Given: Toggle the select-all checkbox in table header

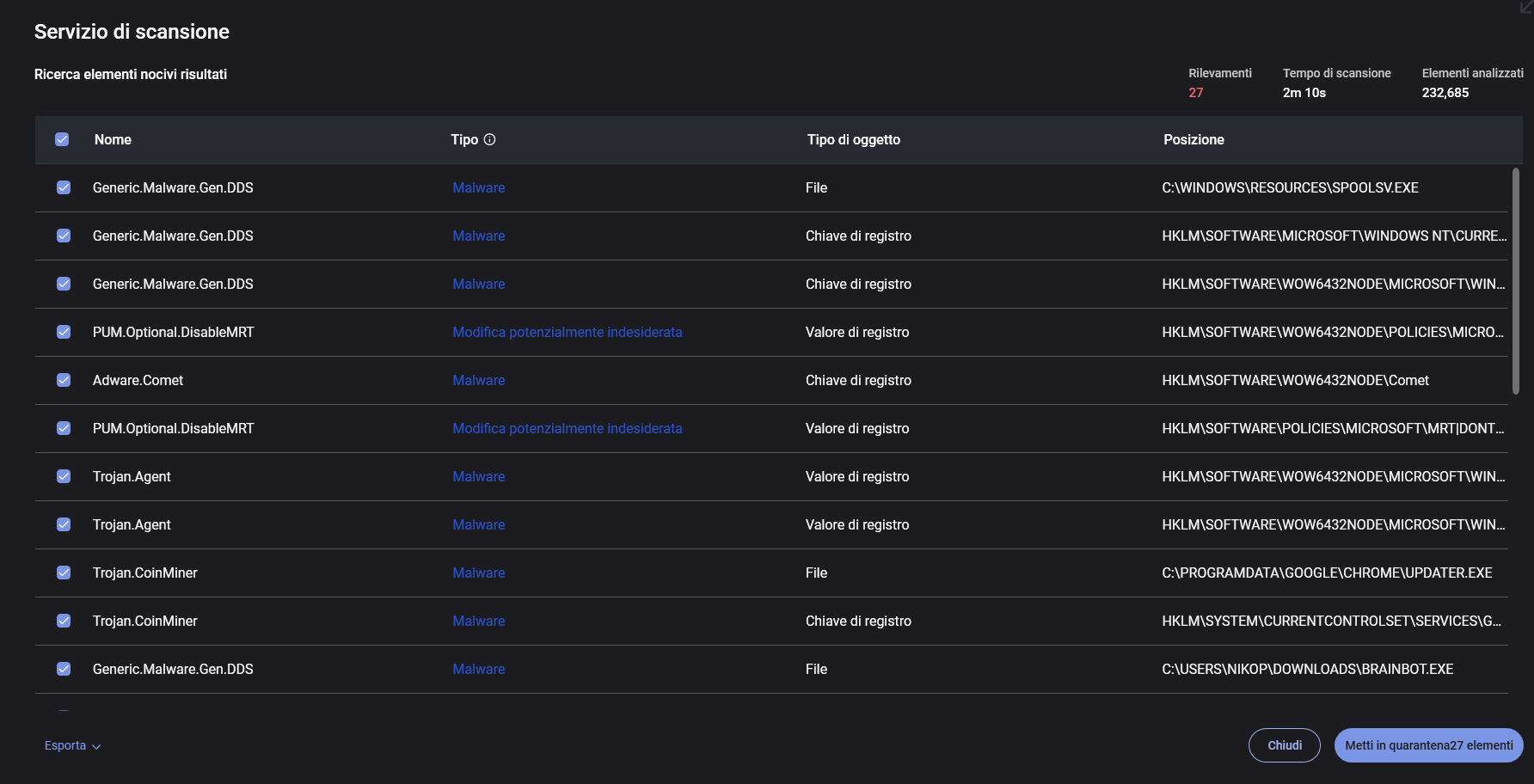Looking at the screenshot, I should coord(62,139).
